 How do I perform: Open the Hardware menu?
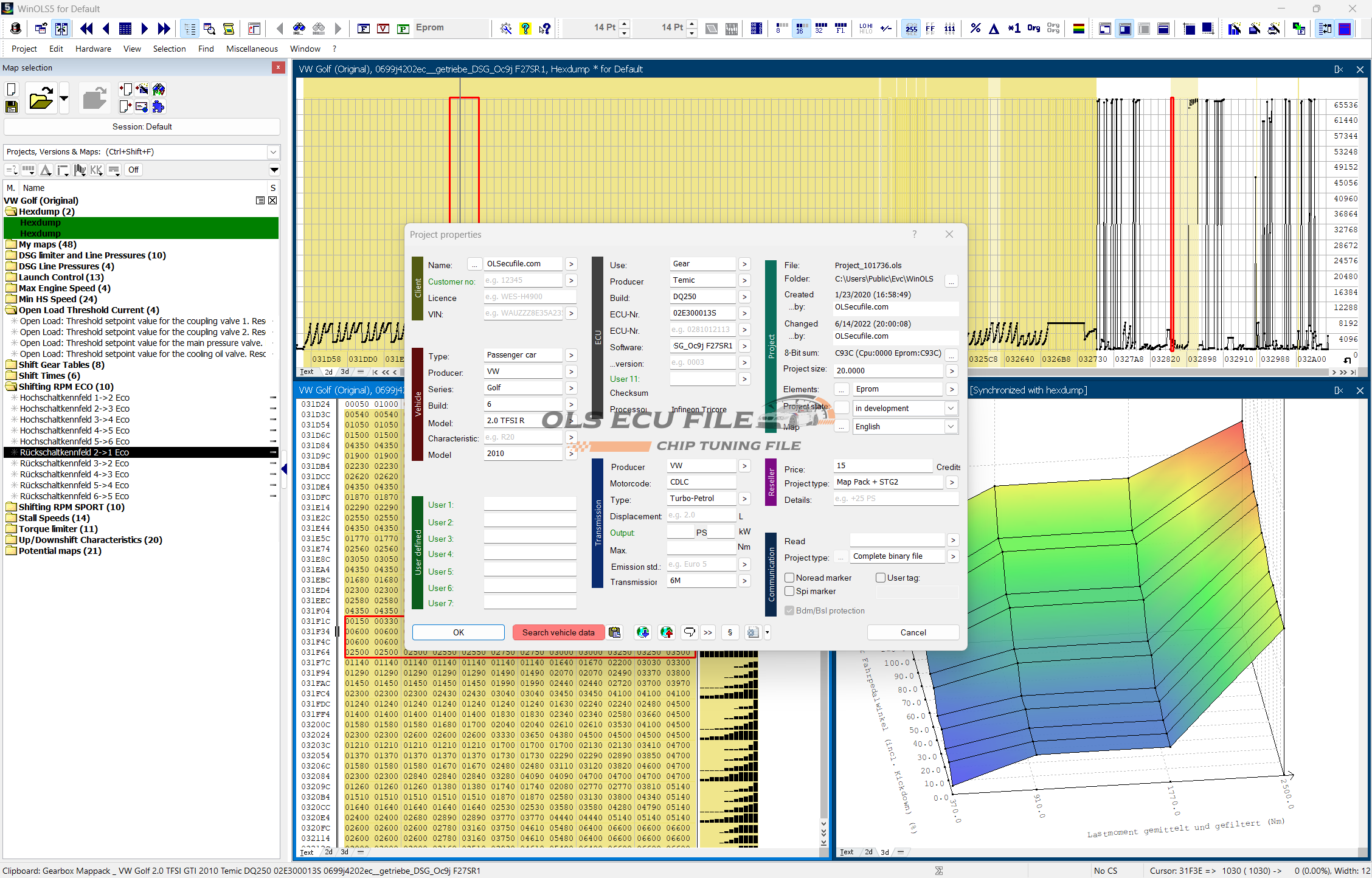93,49
